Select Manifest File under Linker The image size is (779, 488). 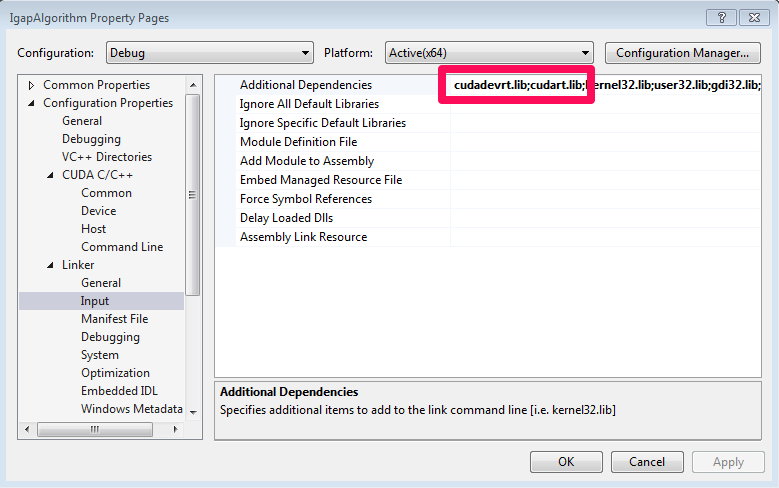pyautogui.click(x=114, y=319)
